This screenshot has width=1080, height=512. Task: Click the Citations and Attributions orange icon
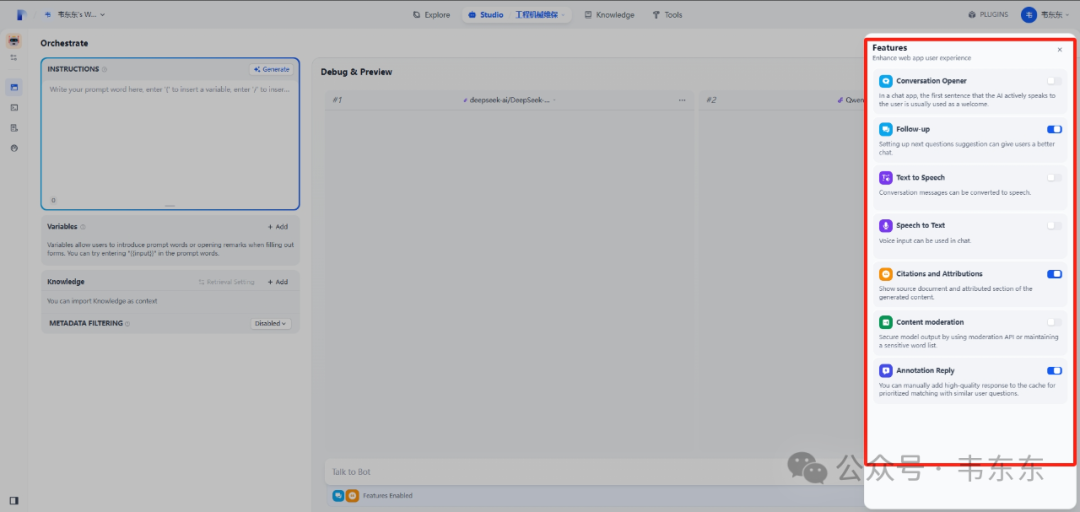coord(886,274)
